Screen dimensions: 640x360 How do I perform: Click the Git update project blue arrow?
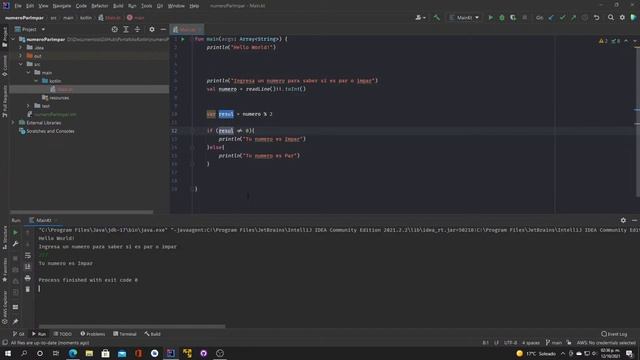[x=551, y=18]
